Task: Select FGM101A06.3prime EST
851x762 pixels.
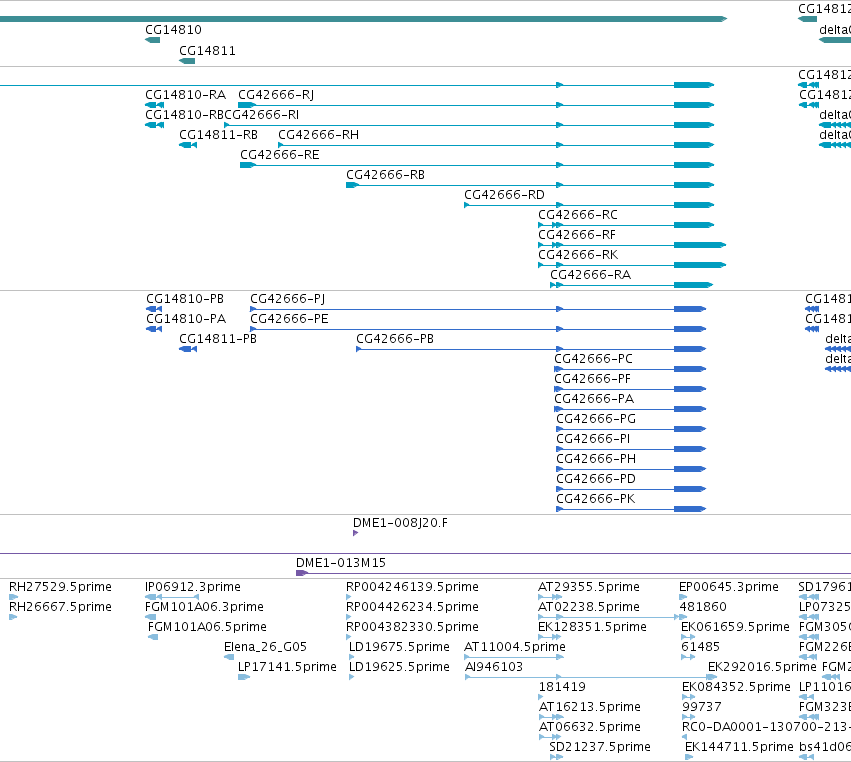Action: click(x=204, y=607)
